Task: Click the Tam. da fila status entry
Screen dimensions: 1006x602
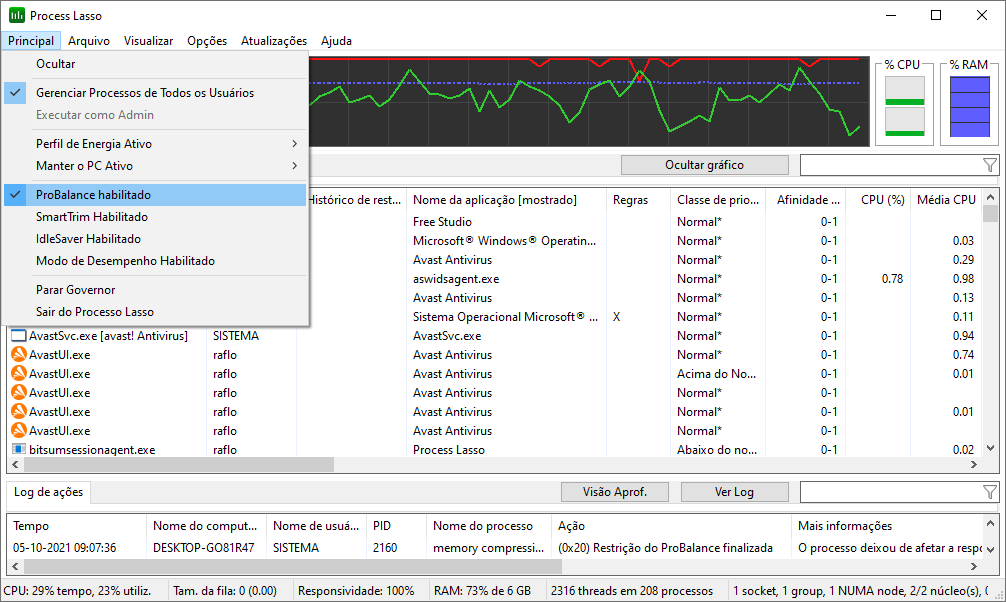Action: tap(225, 591)
